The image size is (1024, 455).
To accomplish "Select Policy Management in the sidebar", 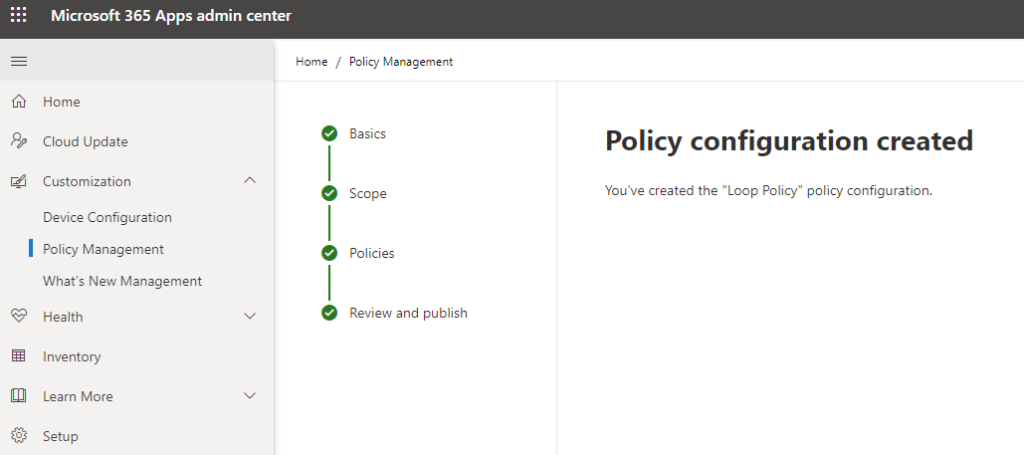I will 103,249.
